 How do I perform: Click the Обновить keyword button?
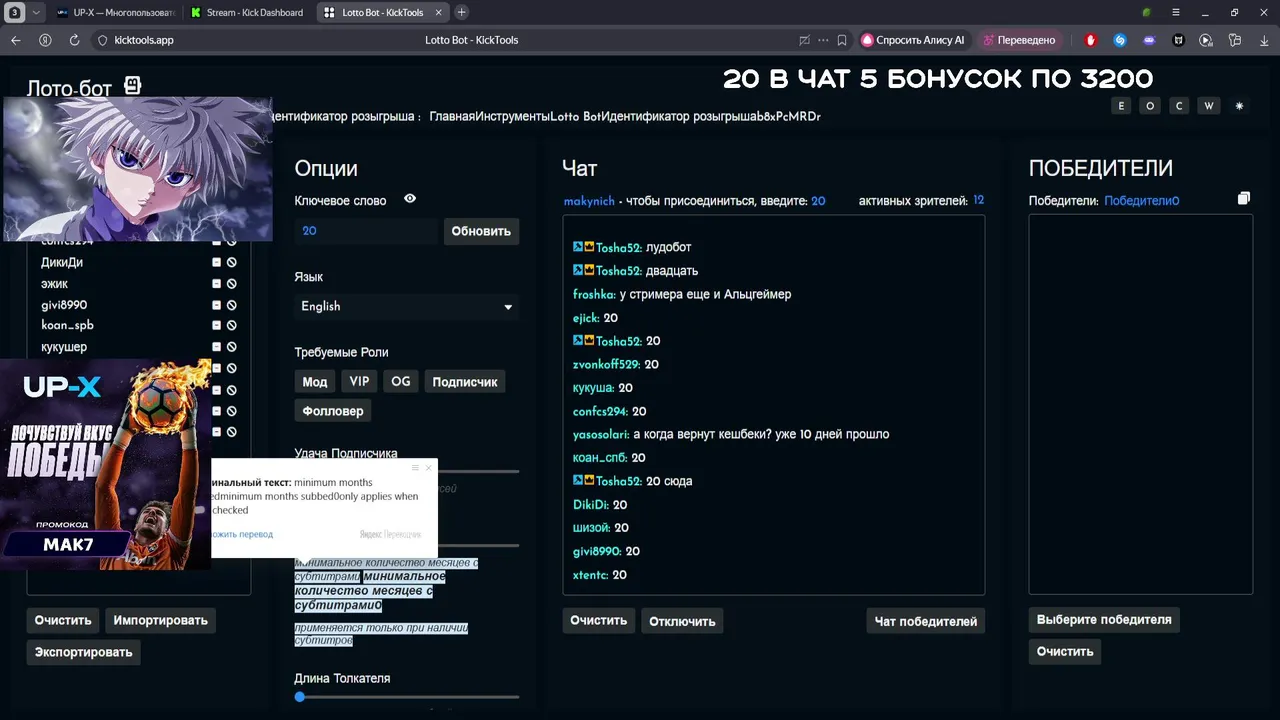[x=481, y=231]
